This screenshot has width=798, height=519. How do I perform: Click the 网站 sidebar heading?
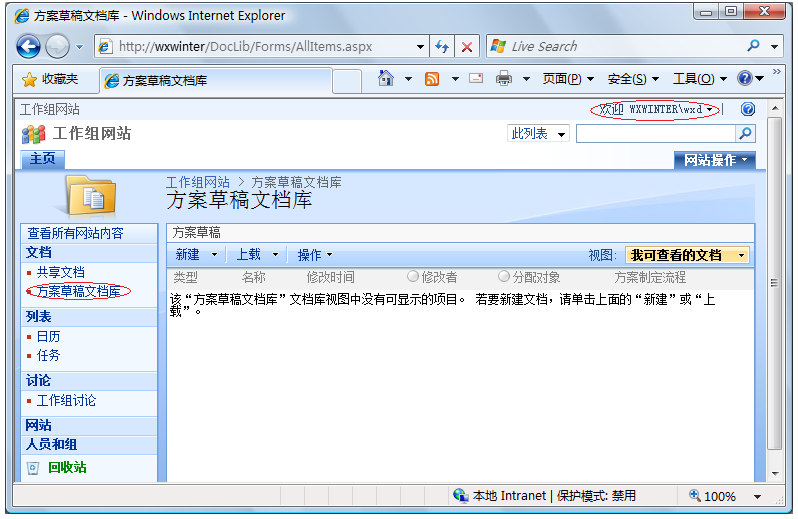pyautogui.click(x=39, y=425)
